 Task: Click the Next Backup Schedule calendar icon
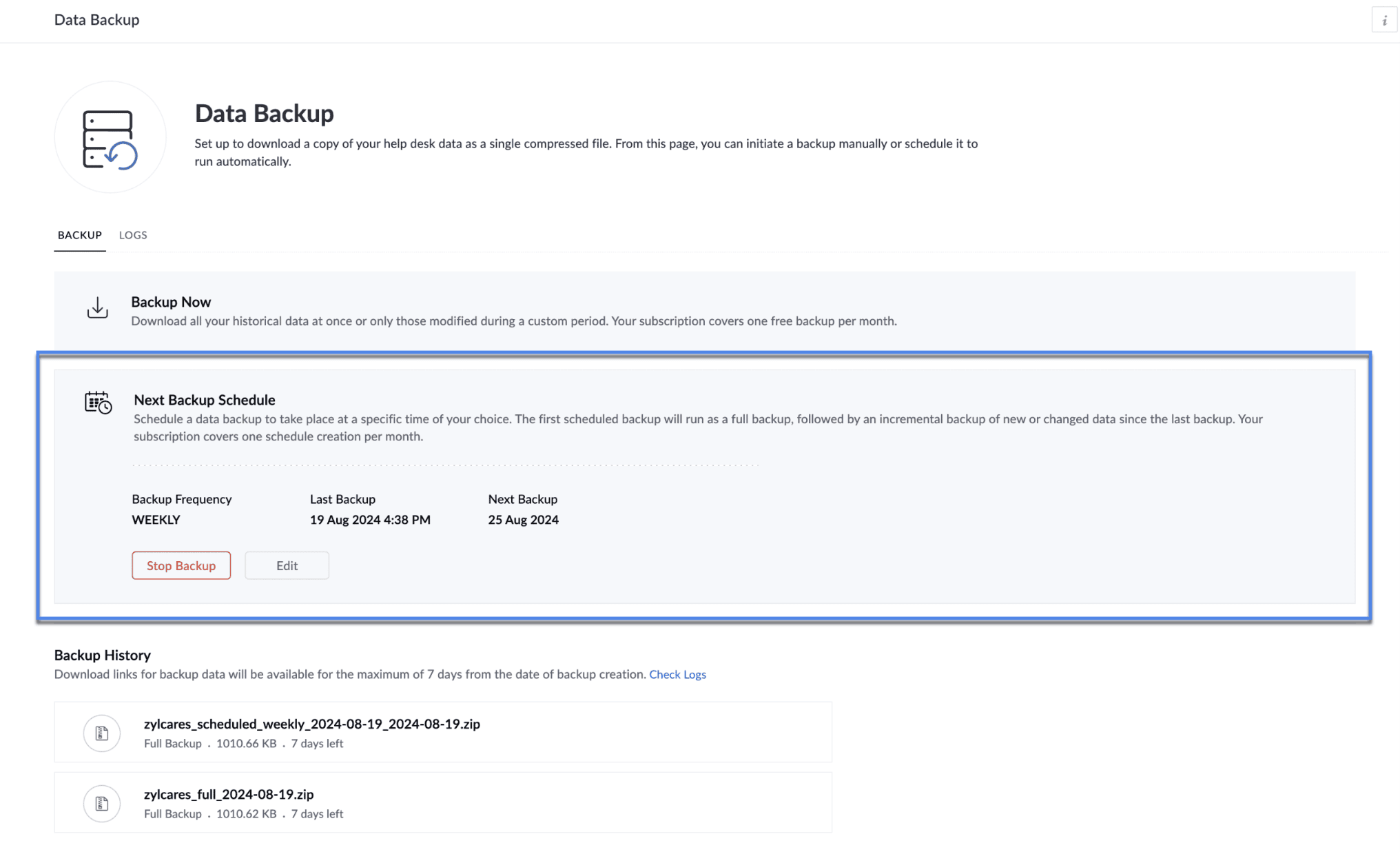pos(98,403)
